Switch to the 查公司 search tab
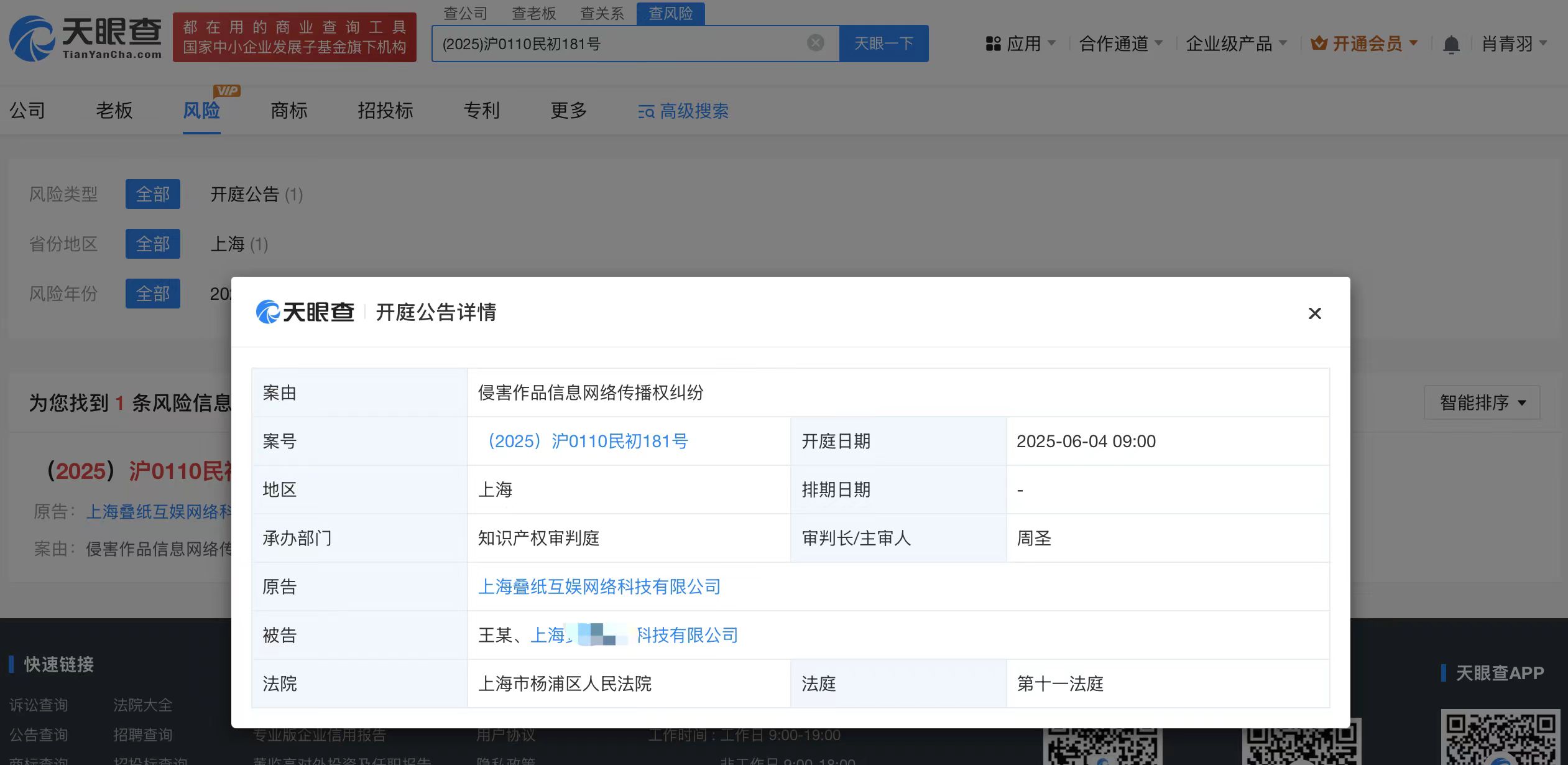 pyautogui.click(x=465, y=13)
